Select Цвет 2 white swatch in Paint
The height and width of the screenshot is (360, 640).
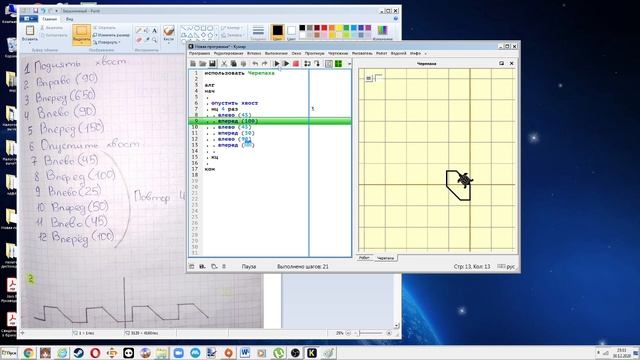pos(291,32)
